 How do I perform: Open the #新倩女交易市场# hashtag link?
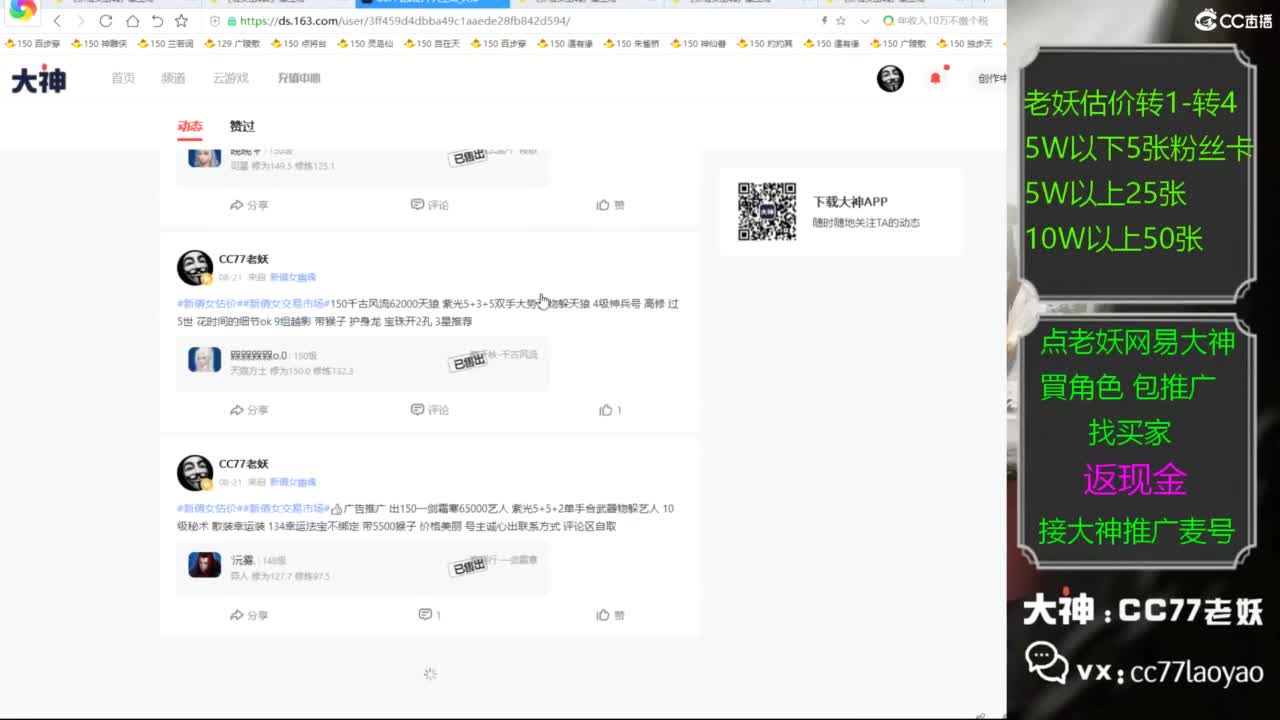[281, 303]
